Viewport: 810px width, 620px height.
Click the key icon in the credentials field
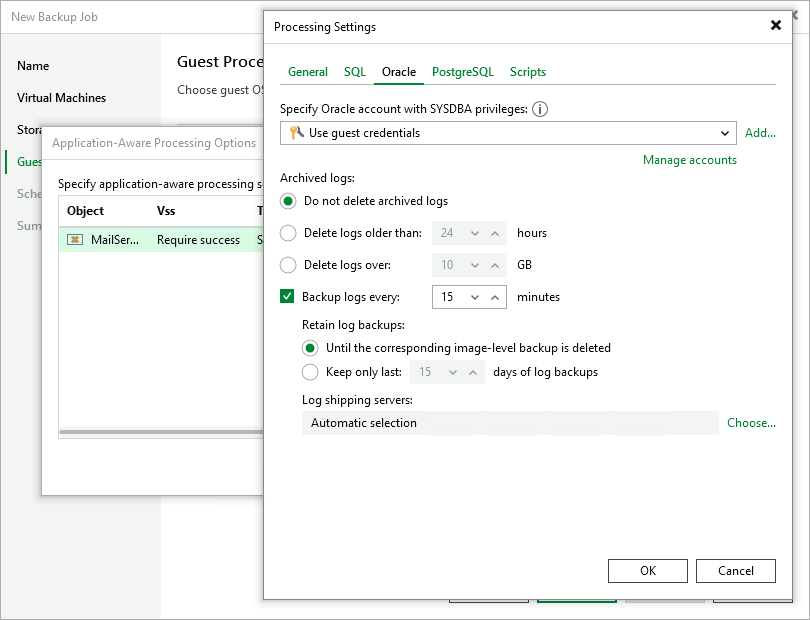click(298, 133)
